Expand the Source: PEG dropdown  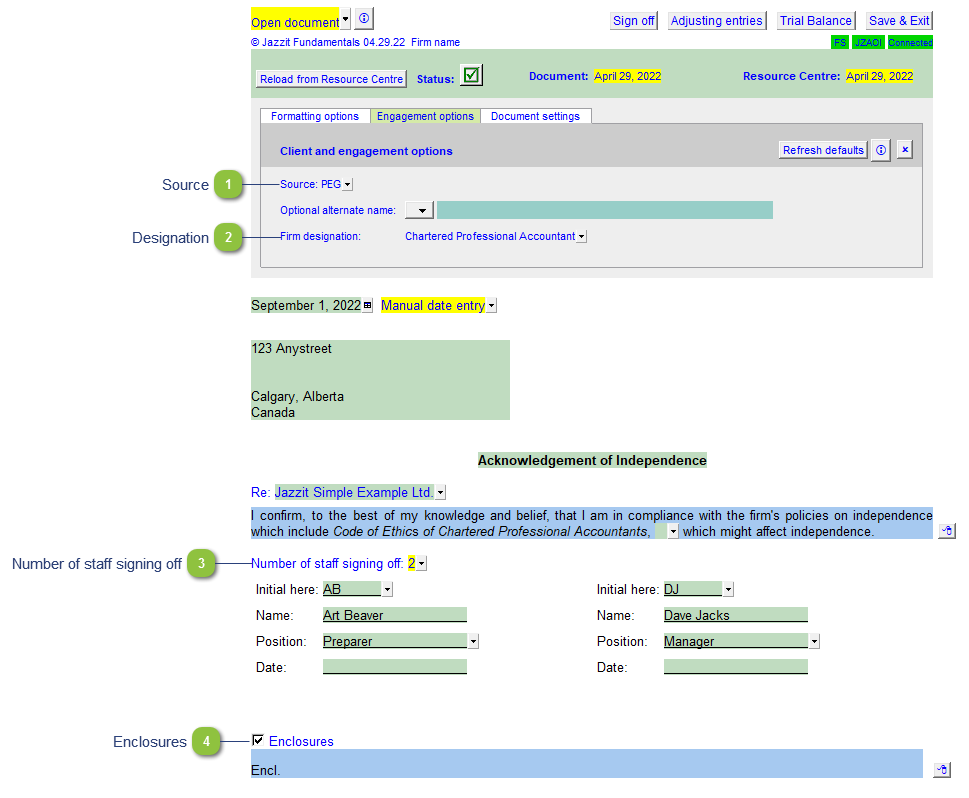[347, 185]
